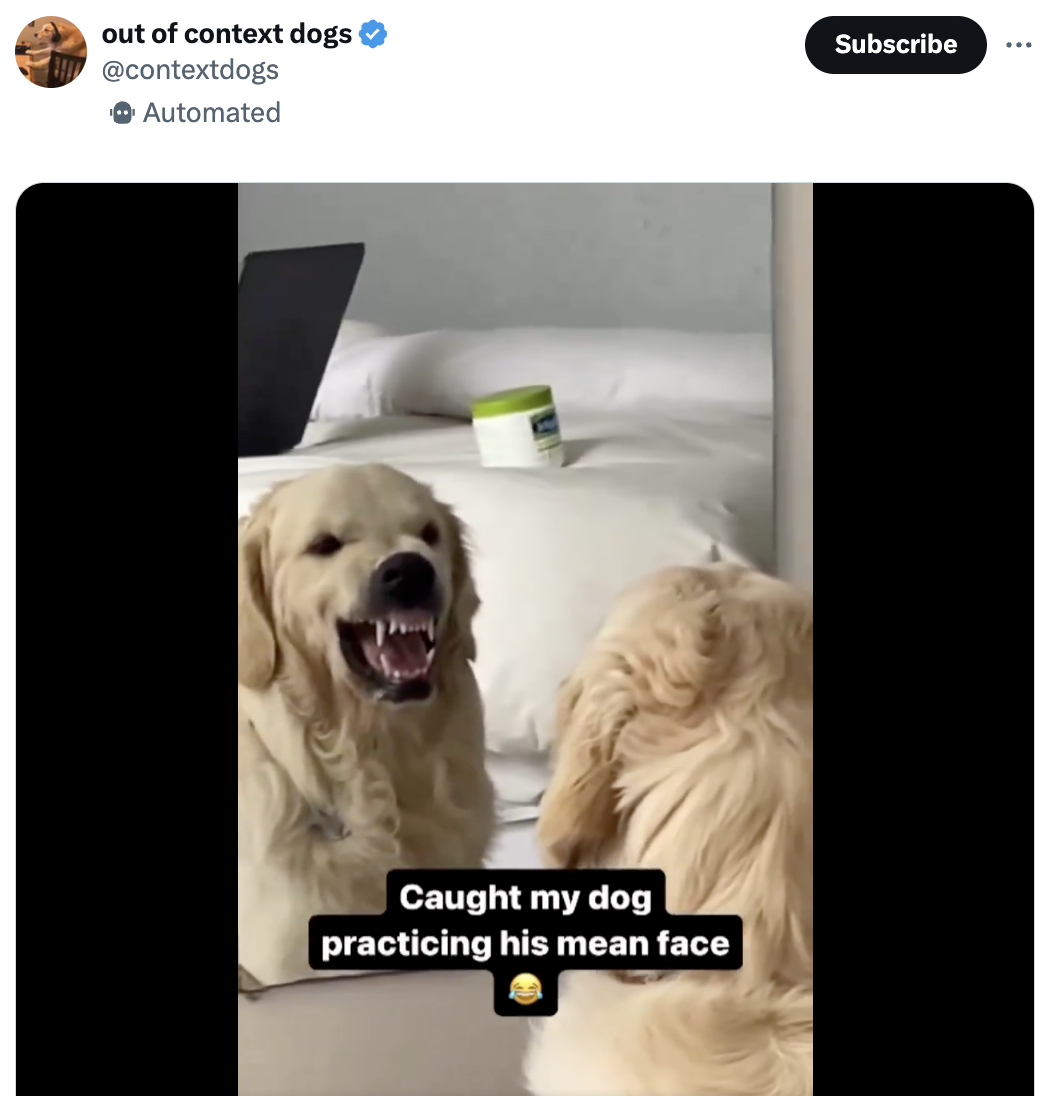Open the post options ellipsis menu
Image resolution: width=1048 pixels, height=1096 pixels.
[1020, 44]
